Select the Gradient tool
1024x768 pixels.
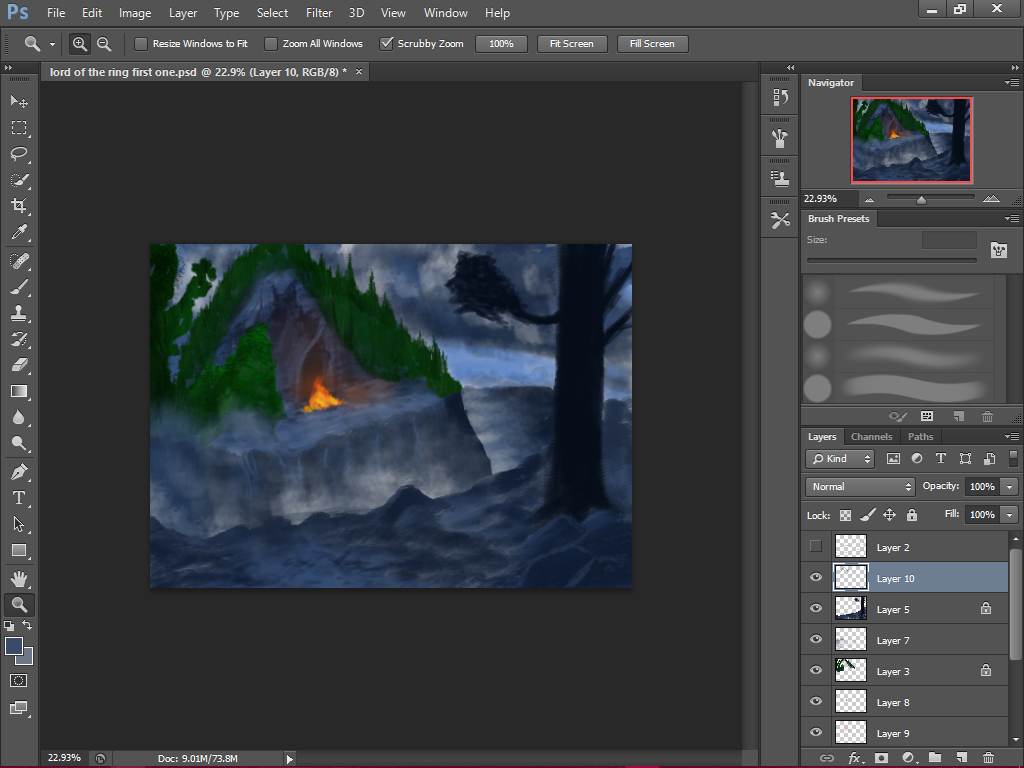point(19,391)
